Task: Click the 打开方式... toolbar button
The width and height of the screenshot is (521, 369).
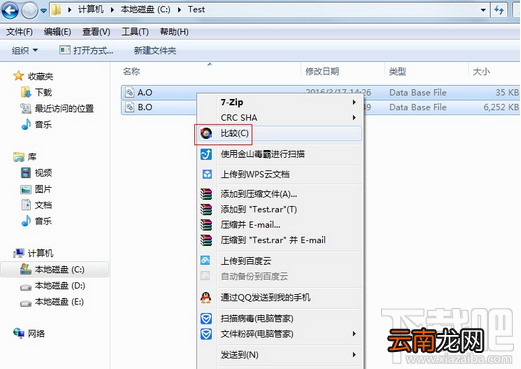Action: point(86,51)
